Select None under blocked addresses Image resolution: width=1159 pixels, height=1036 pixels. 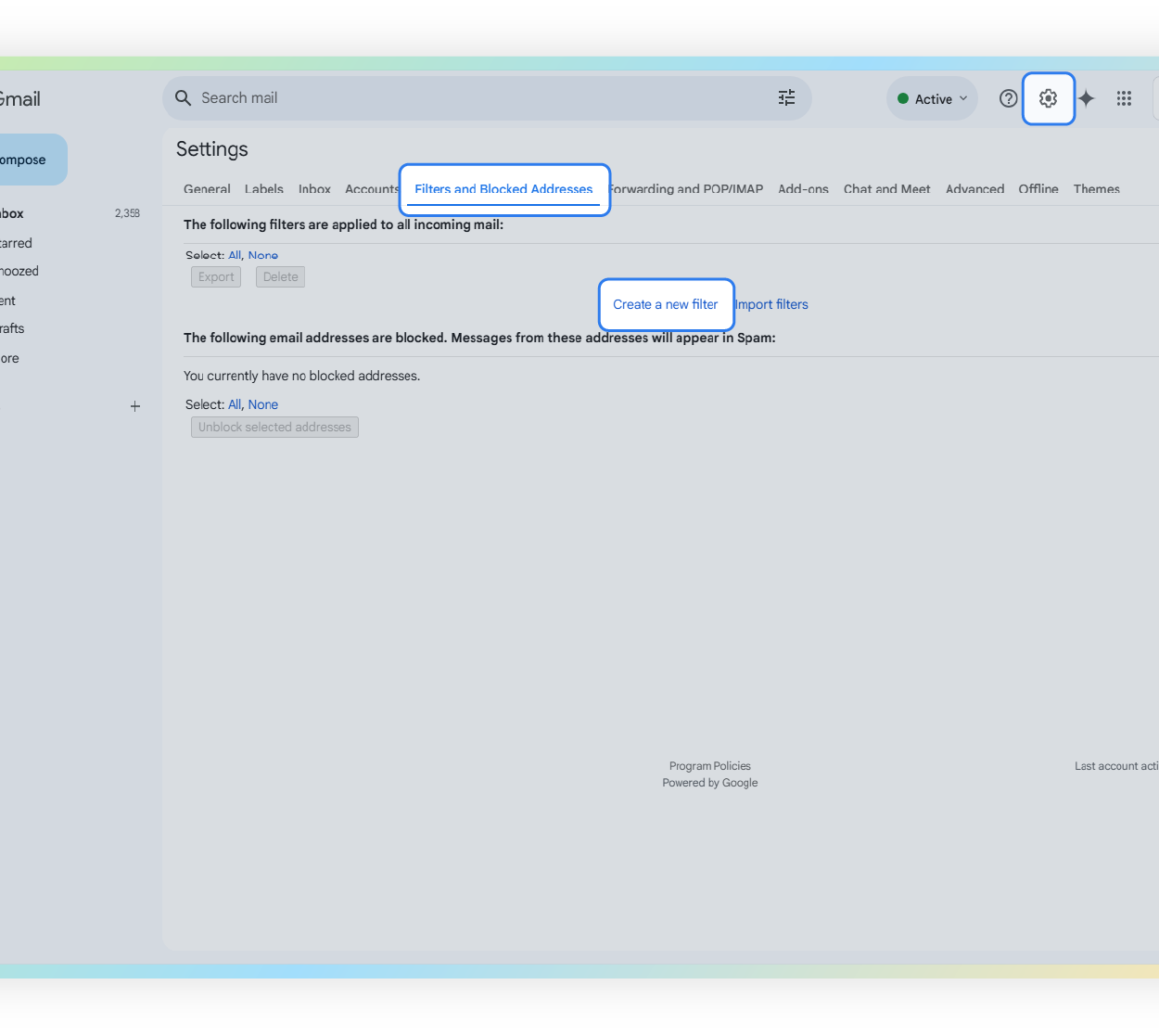(263, 404)
